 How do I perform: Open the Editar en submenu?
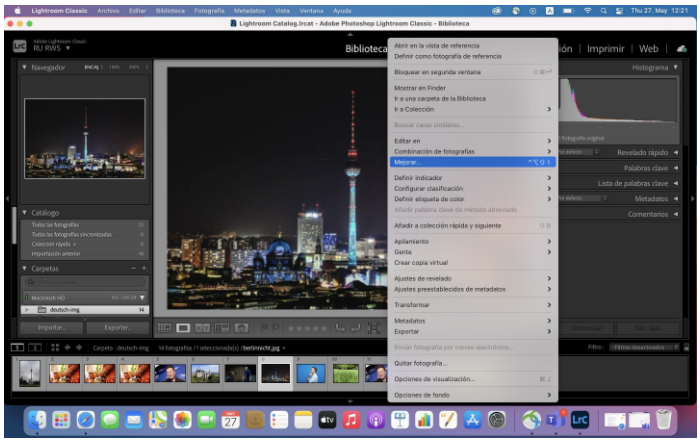click(472, 141)
